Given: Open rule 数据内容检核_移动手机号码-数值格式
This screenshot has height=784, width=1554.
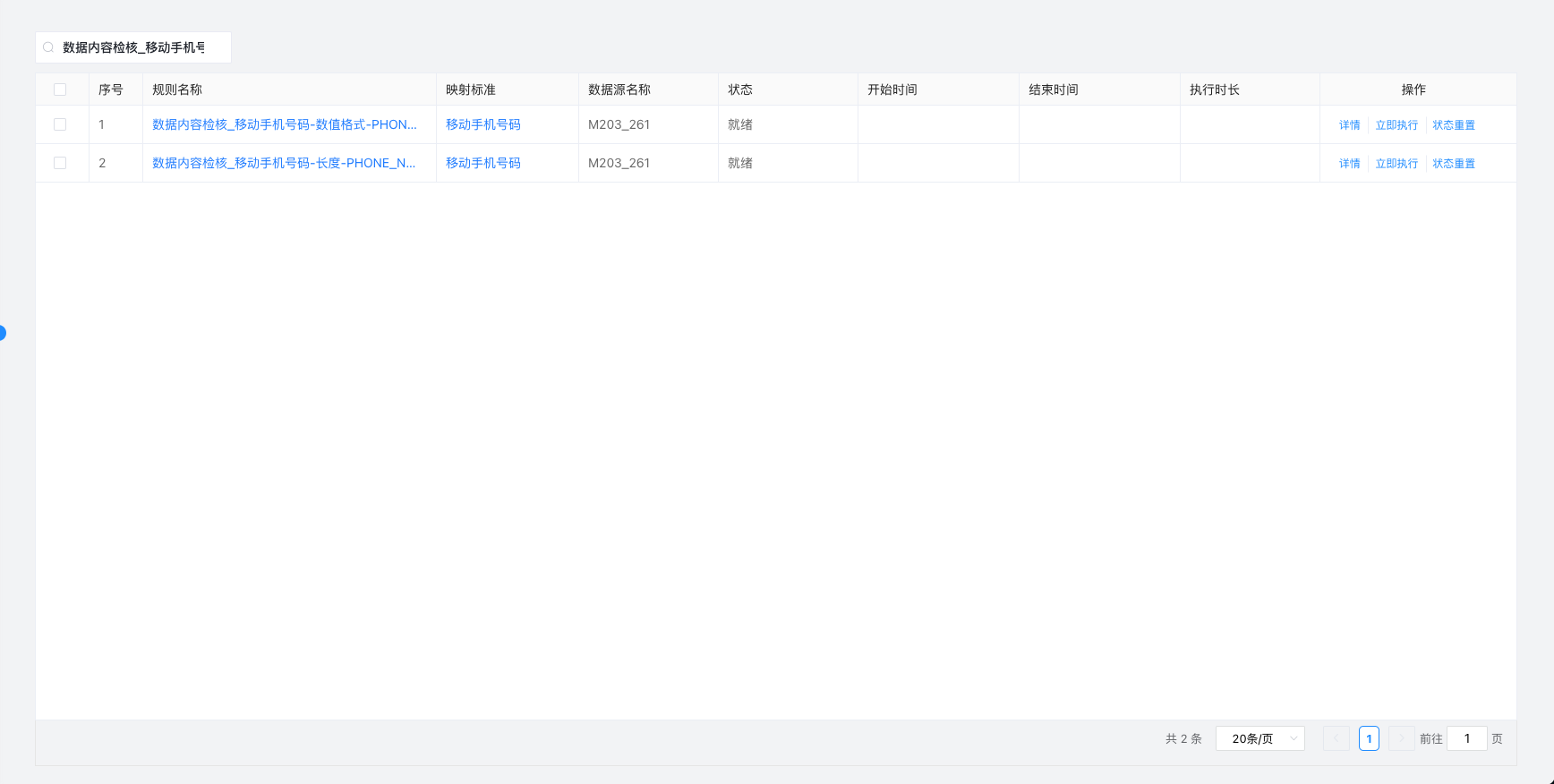Looking at the screenshot, I should coord(284,124).
